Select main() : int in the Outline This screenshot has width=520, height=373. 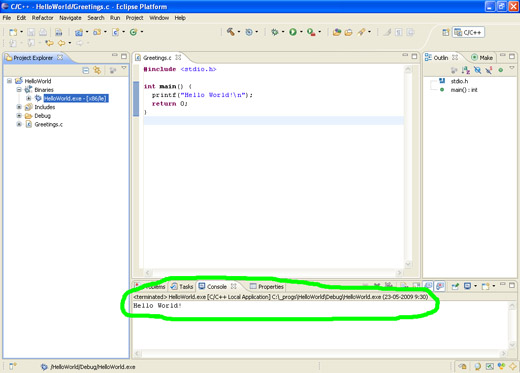tap(464, 90)
